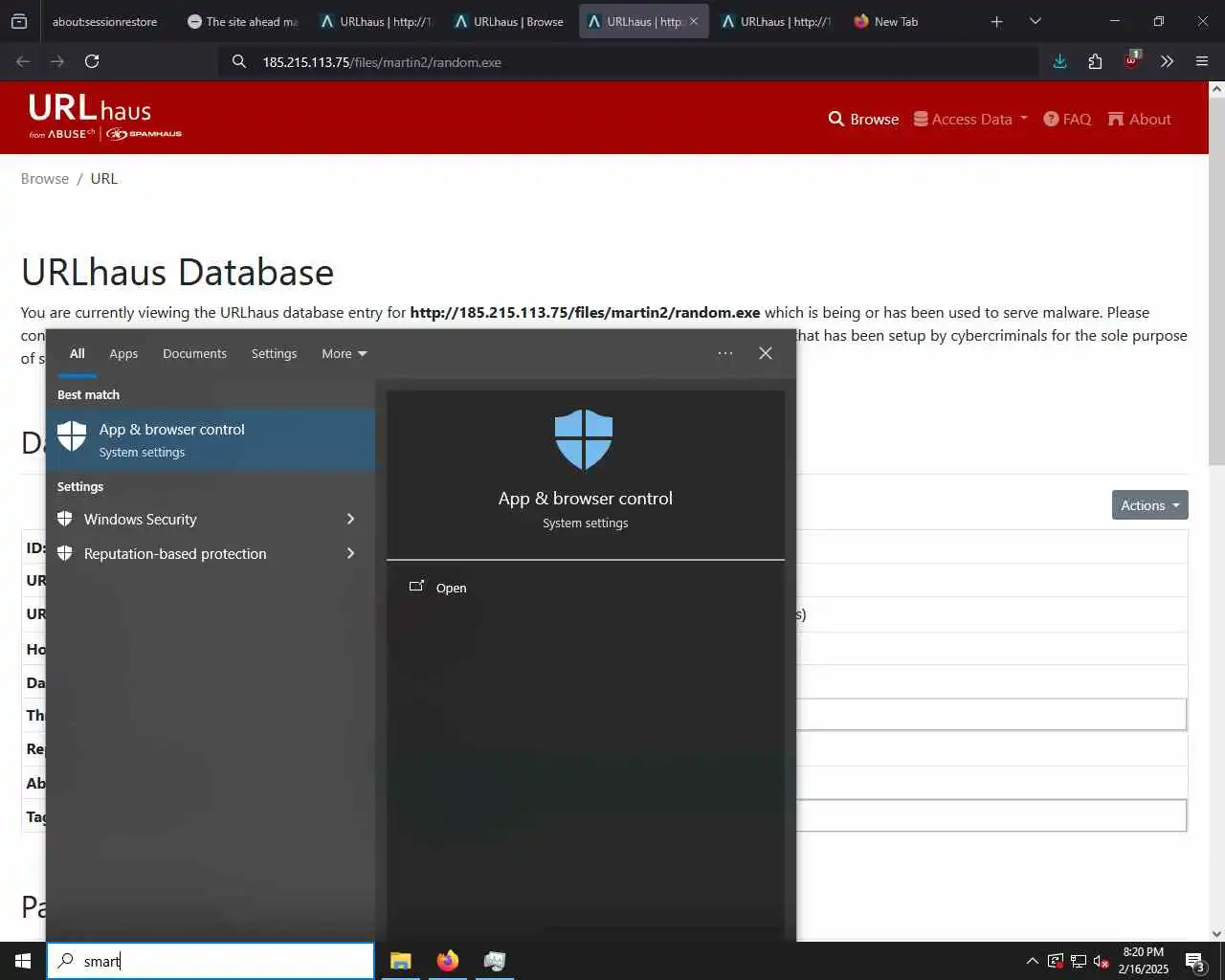The image size is (1225, 980).
Task: Expand Access Data dropdown menu
Action: point(970,119)
